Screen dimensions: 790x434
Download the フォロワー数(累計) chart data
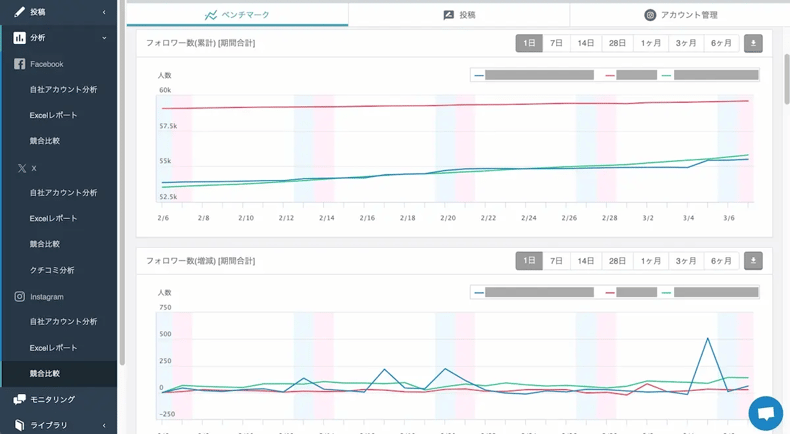pyautogui.click(x=753, y=43)
